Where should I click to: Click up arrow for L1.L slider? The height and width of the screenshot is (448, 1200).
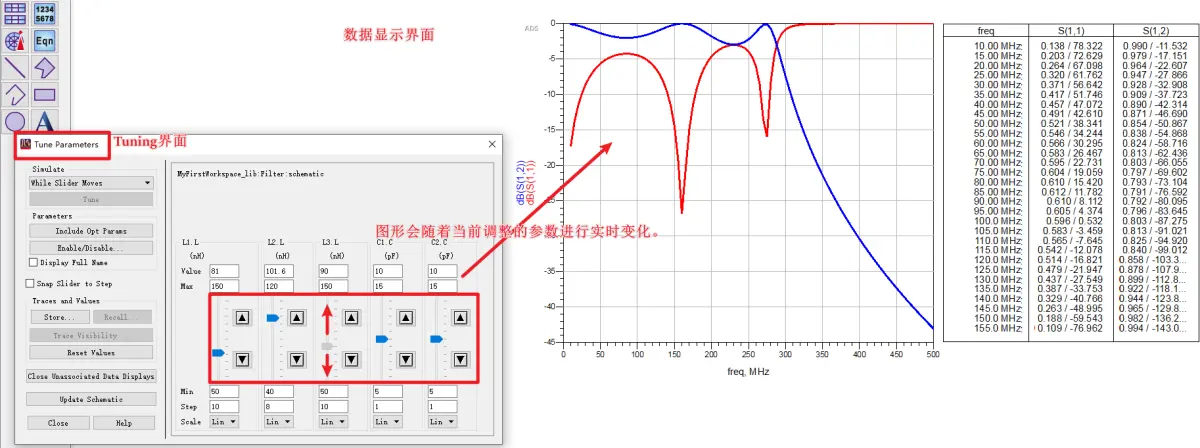point(243,317)
